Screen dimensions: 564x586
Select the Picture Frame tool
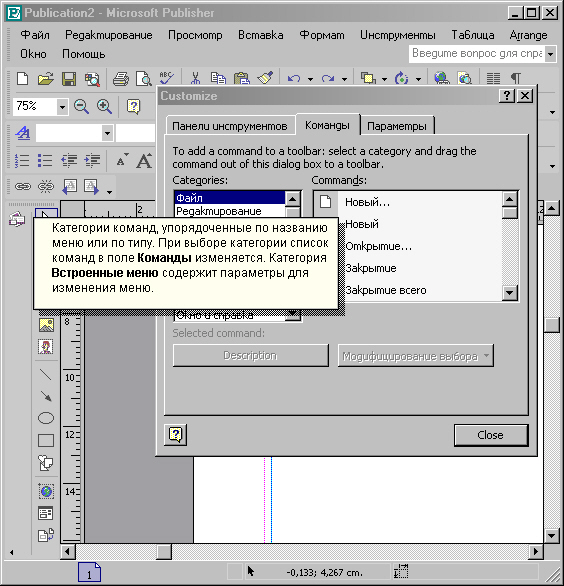pos(46,325)
